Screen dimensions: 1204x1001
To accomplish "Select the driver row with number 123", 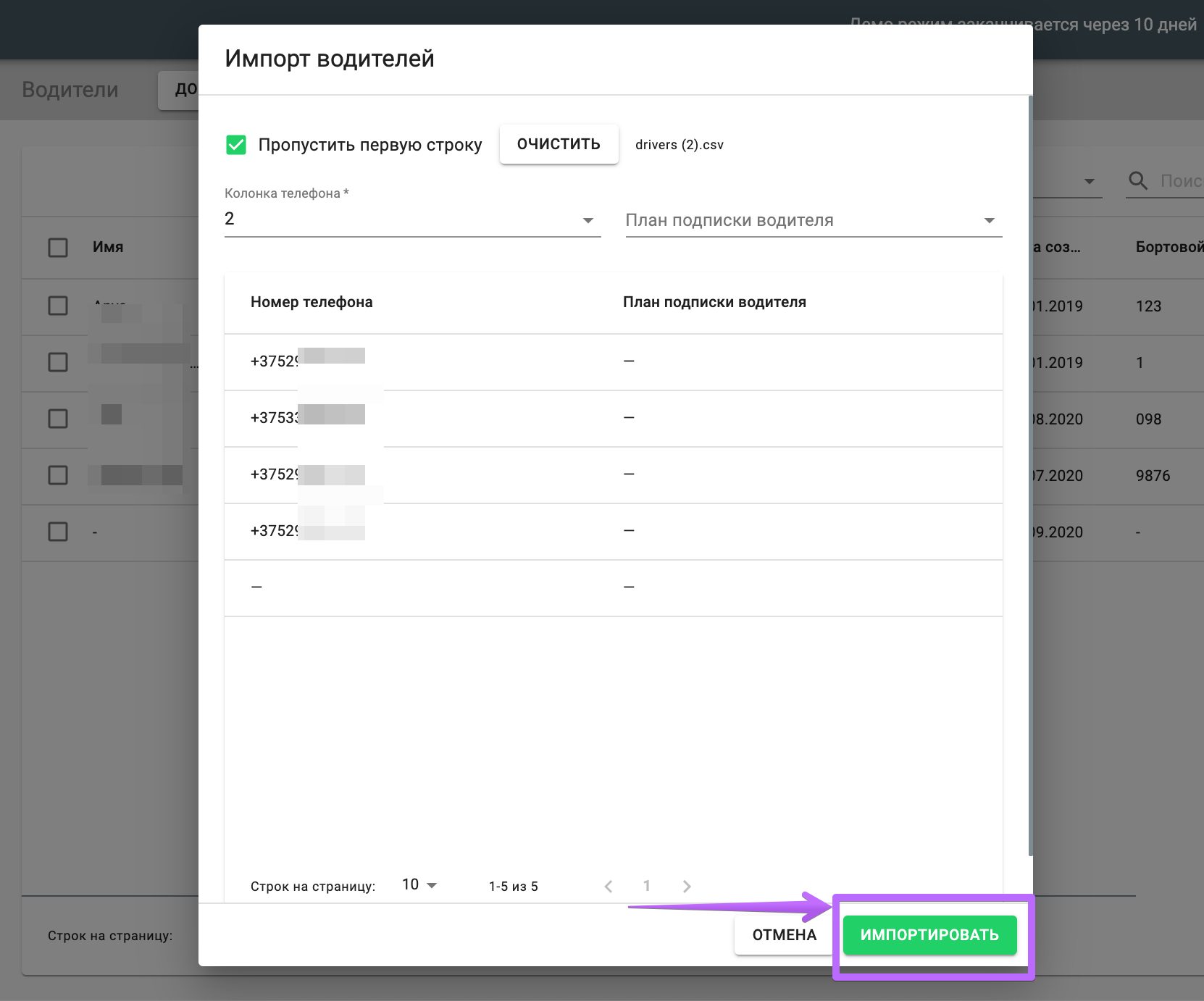I will [x=58, y=306].
